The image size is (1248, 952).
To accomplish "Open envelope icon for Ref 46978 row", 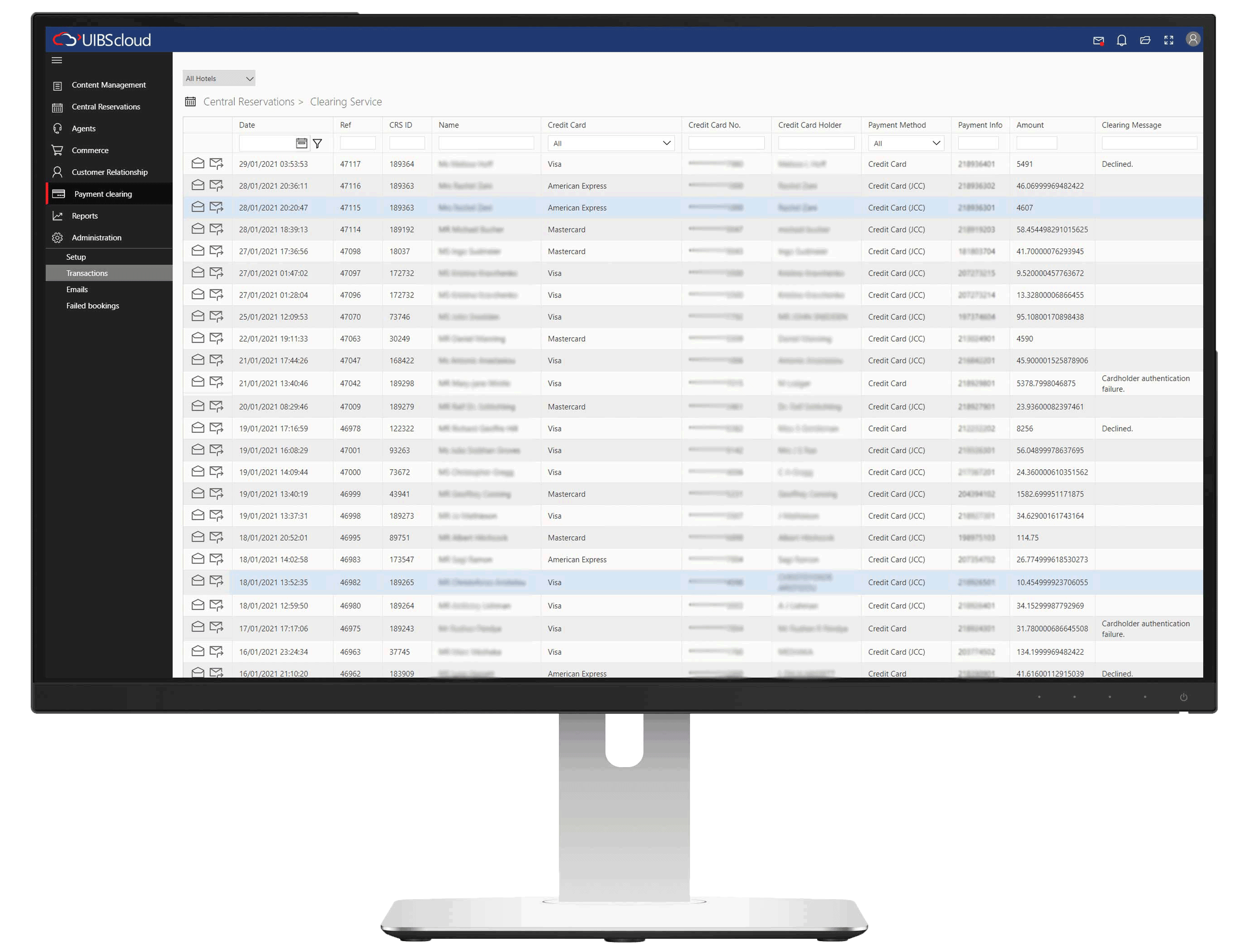I will (x=198, y=427).
